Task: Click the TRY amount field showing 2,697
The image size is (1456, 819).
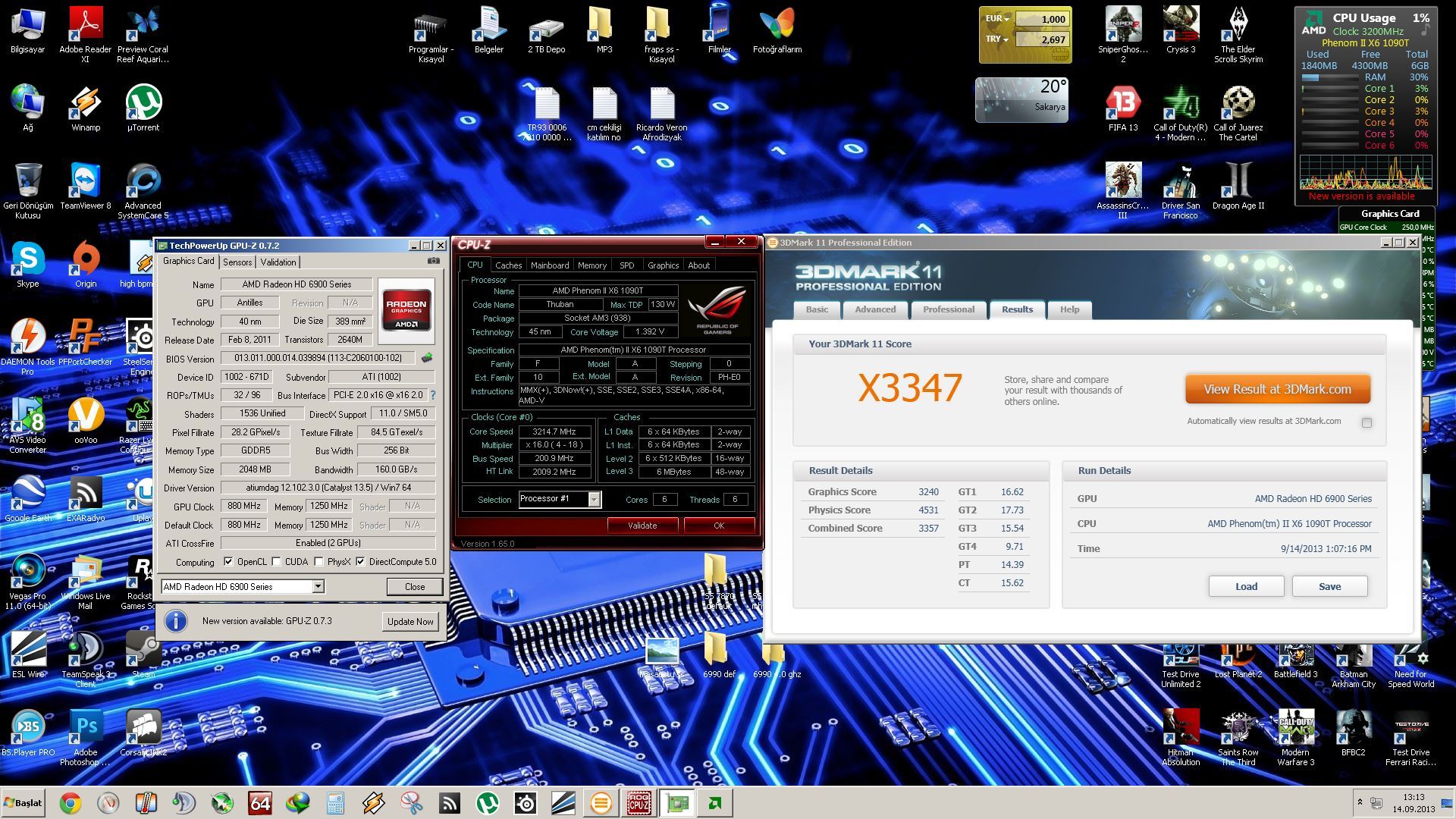Action: tap(1042, 39)
